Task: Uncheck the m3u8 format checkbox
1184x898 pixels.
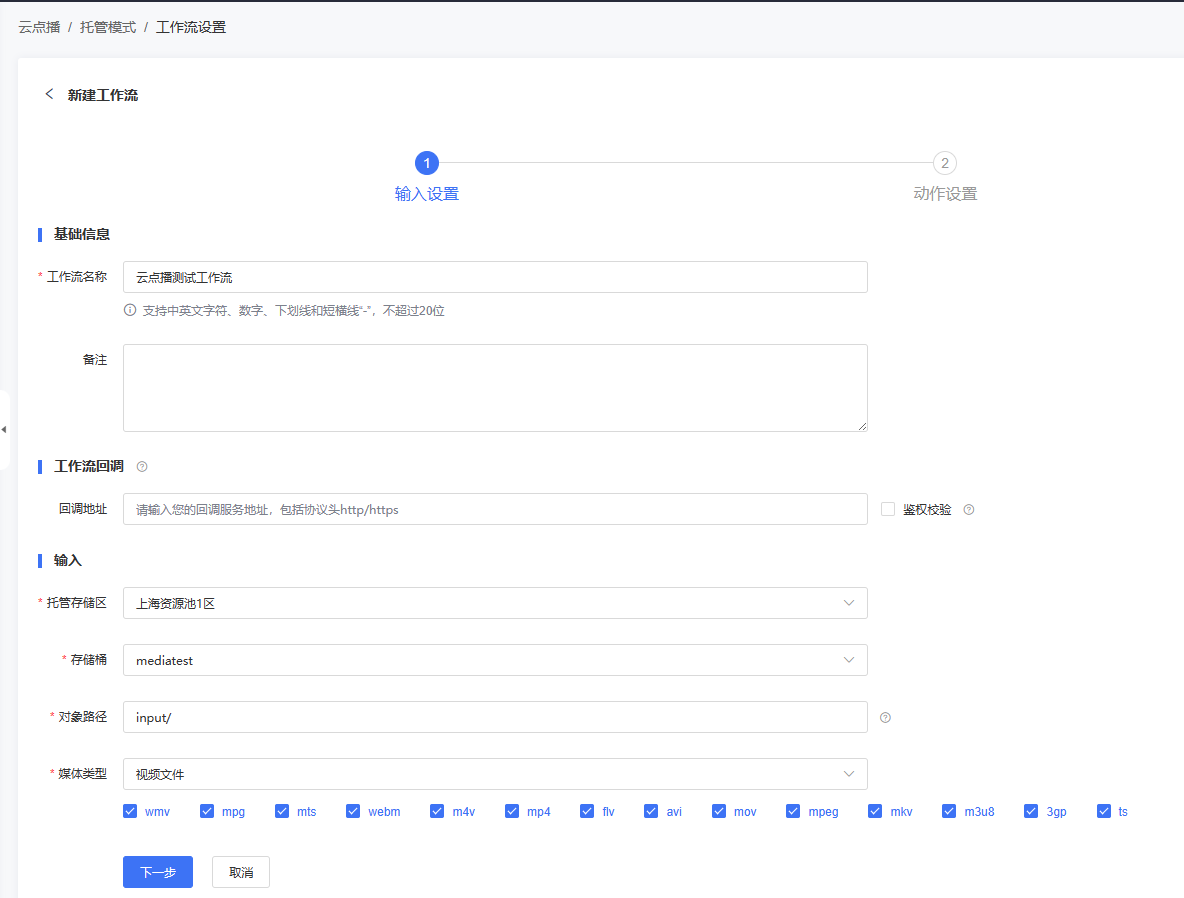Action: click(x=949, y=811)
